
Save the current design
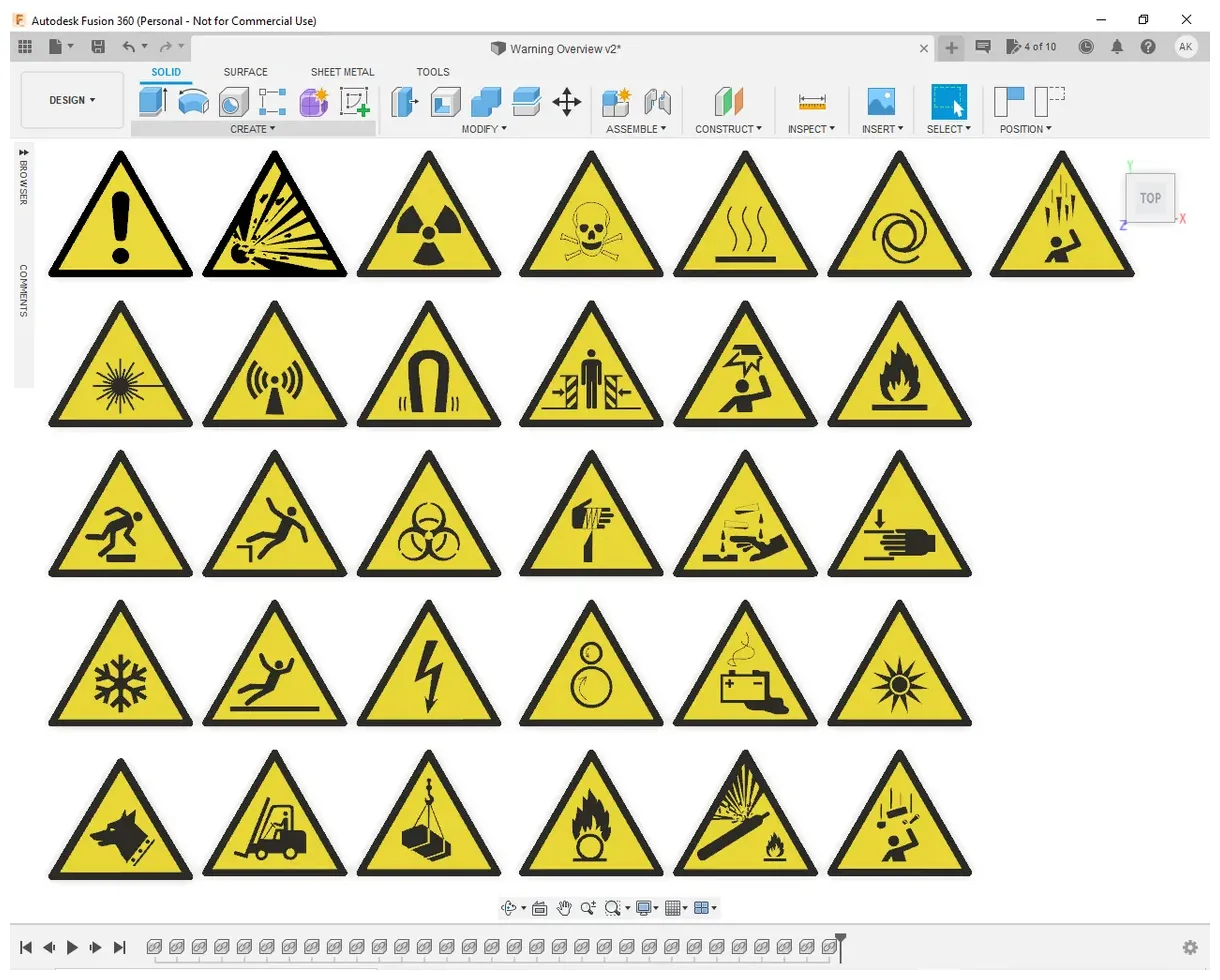[x=98, y=46]
